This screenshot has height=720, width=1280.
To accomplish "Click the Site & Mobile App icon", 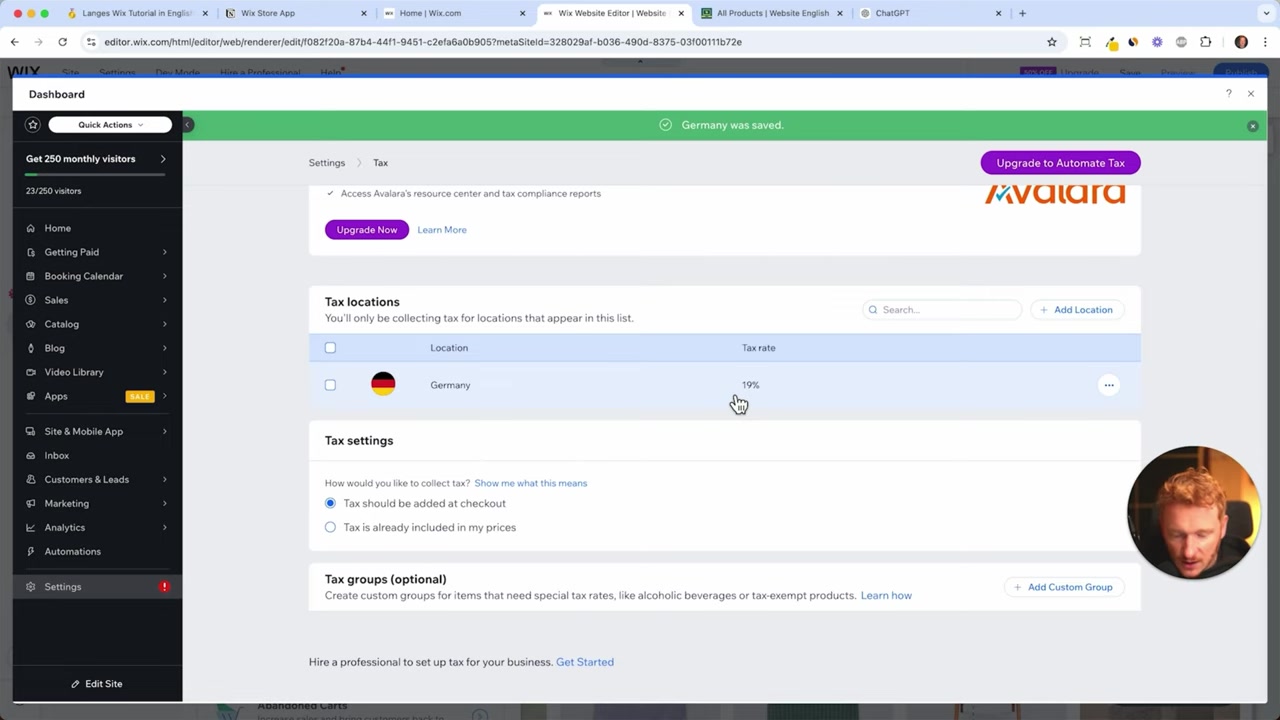I will 31,431.
